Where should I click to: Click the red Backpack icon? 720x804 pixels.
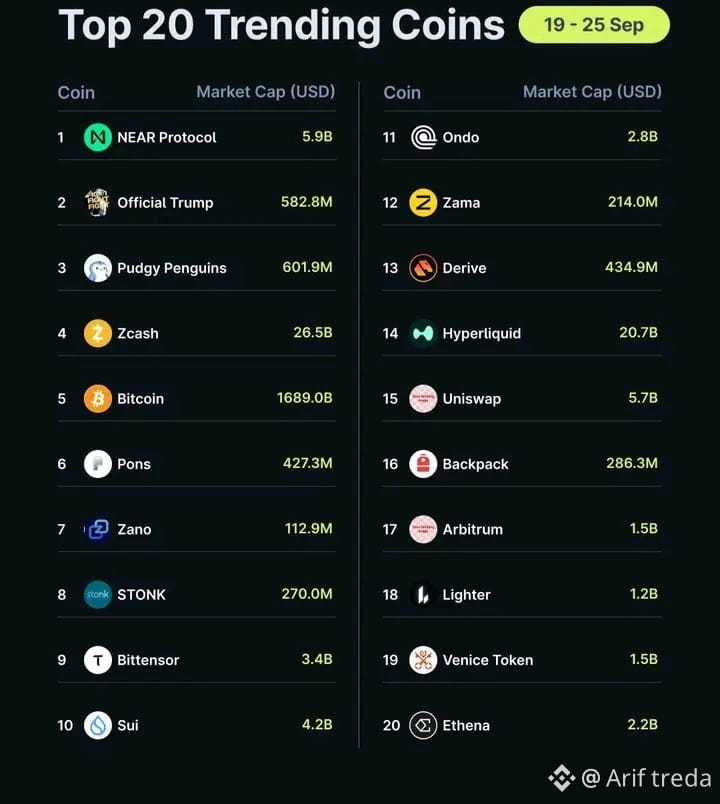(423, 464)
